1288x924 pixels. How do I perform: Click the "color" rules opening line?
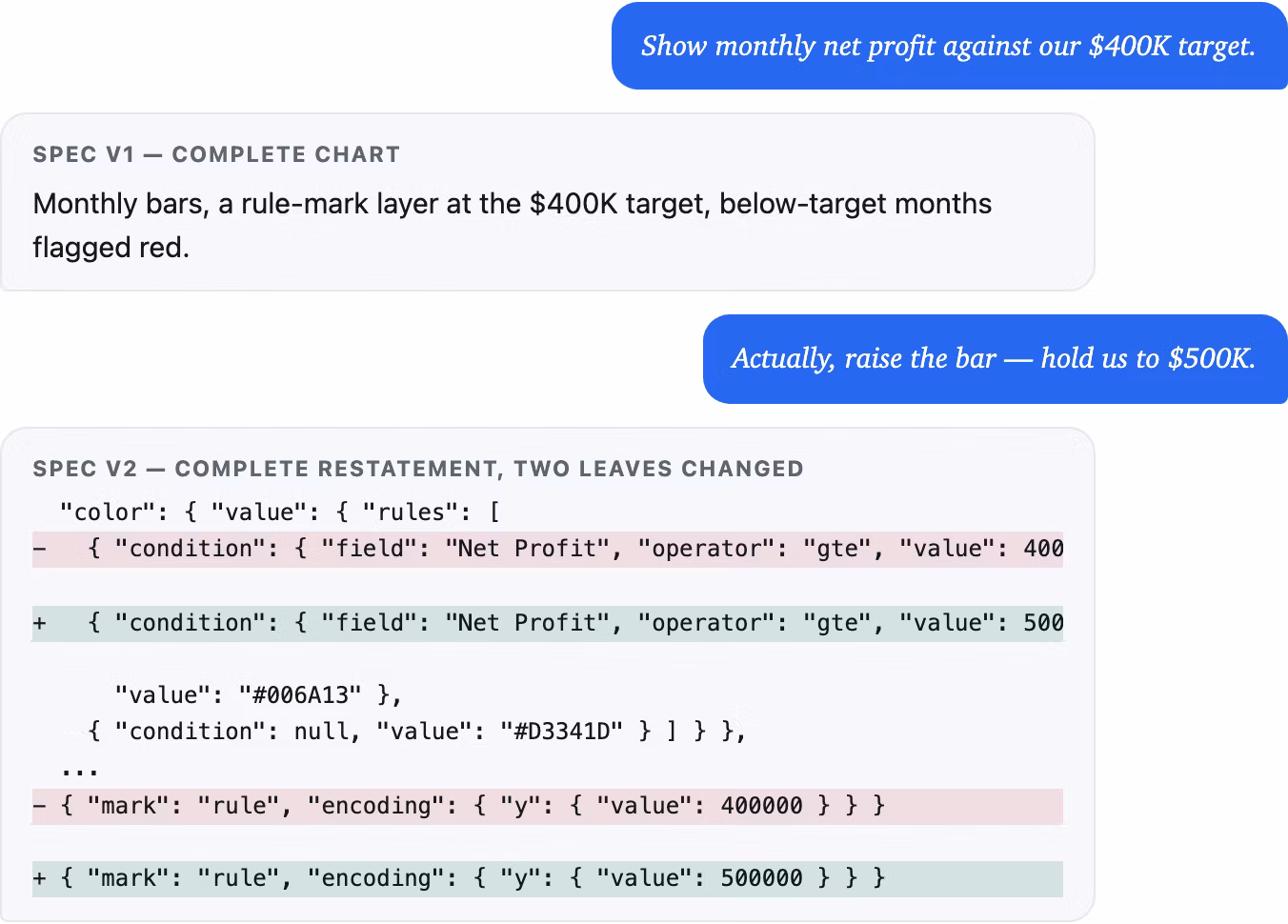280,512
